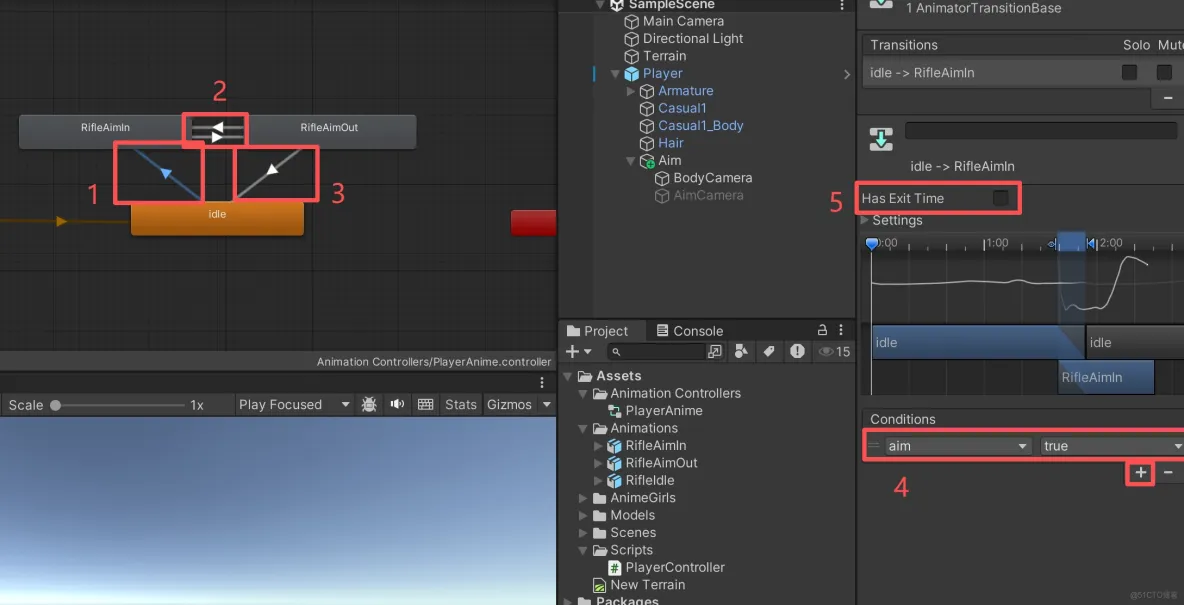This screenshot has height=605, width=1184.
Task: Add a new condition with the plus button
Action: (x=1139, y=473)
